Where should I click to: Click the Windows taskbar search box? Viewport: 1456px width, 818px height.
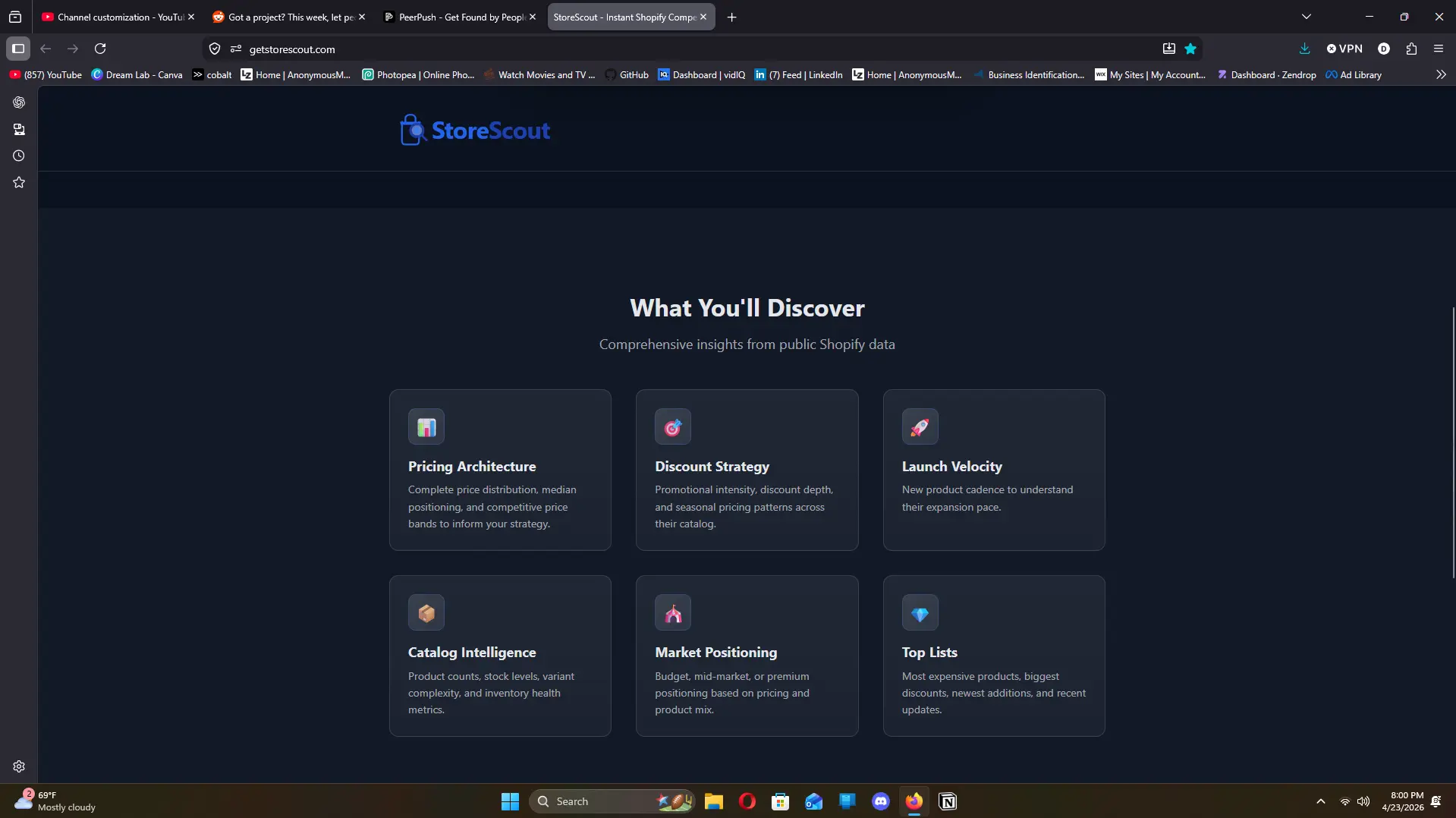tap(612, 801)
